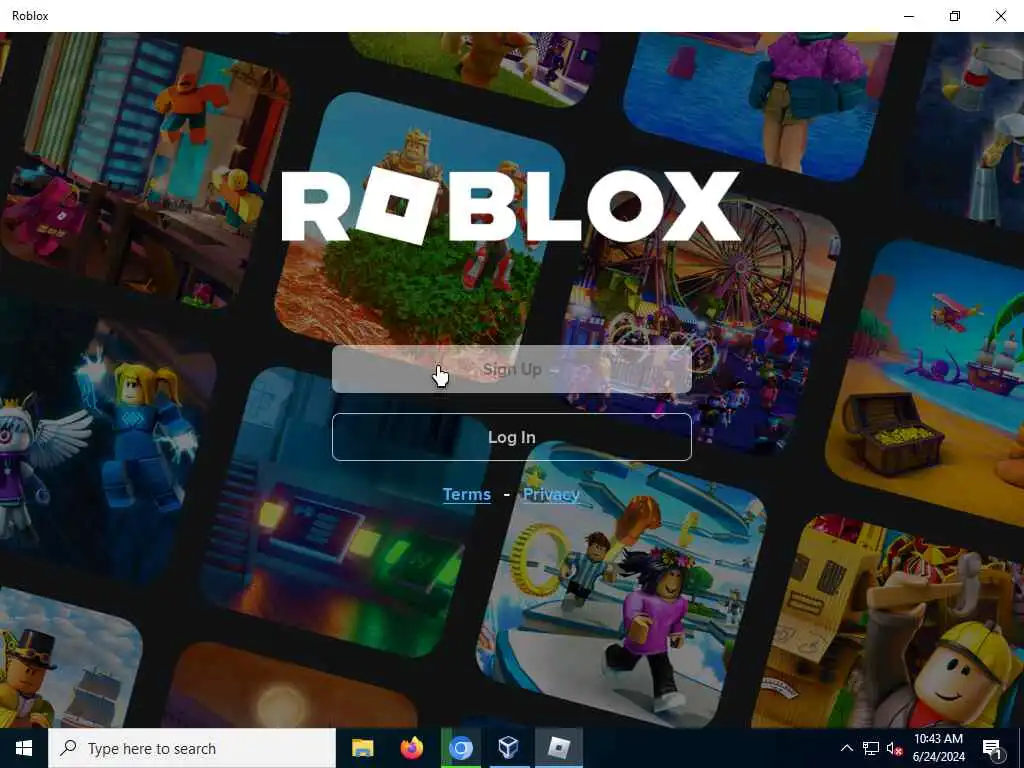Image resolution: width=1024 pixels, height=768 pixels.
Task: Open the notification center icon
Action: pyautogui.click(x=992, y=749)
